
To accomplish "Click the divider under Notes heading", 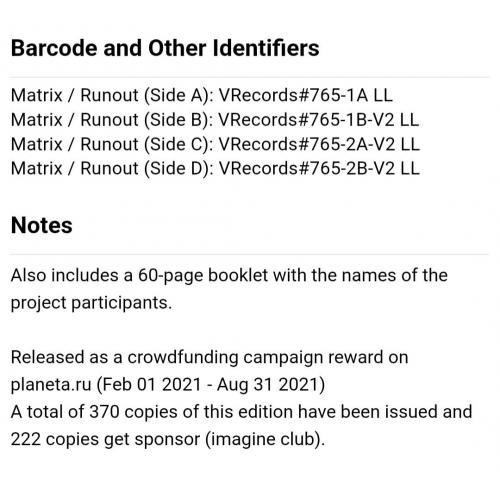I will (249, 254).
